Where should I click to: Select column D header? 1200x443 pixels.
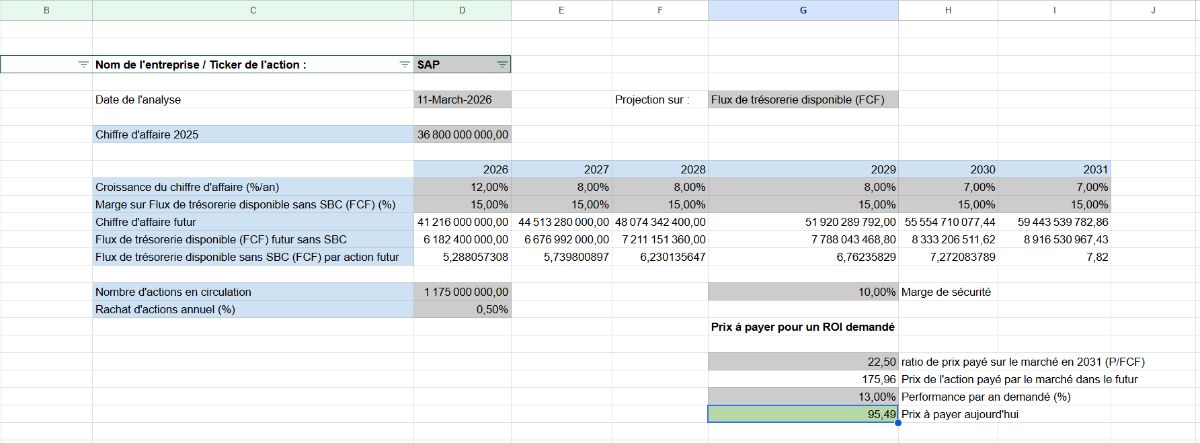pos(462,10)
